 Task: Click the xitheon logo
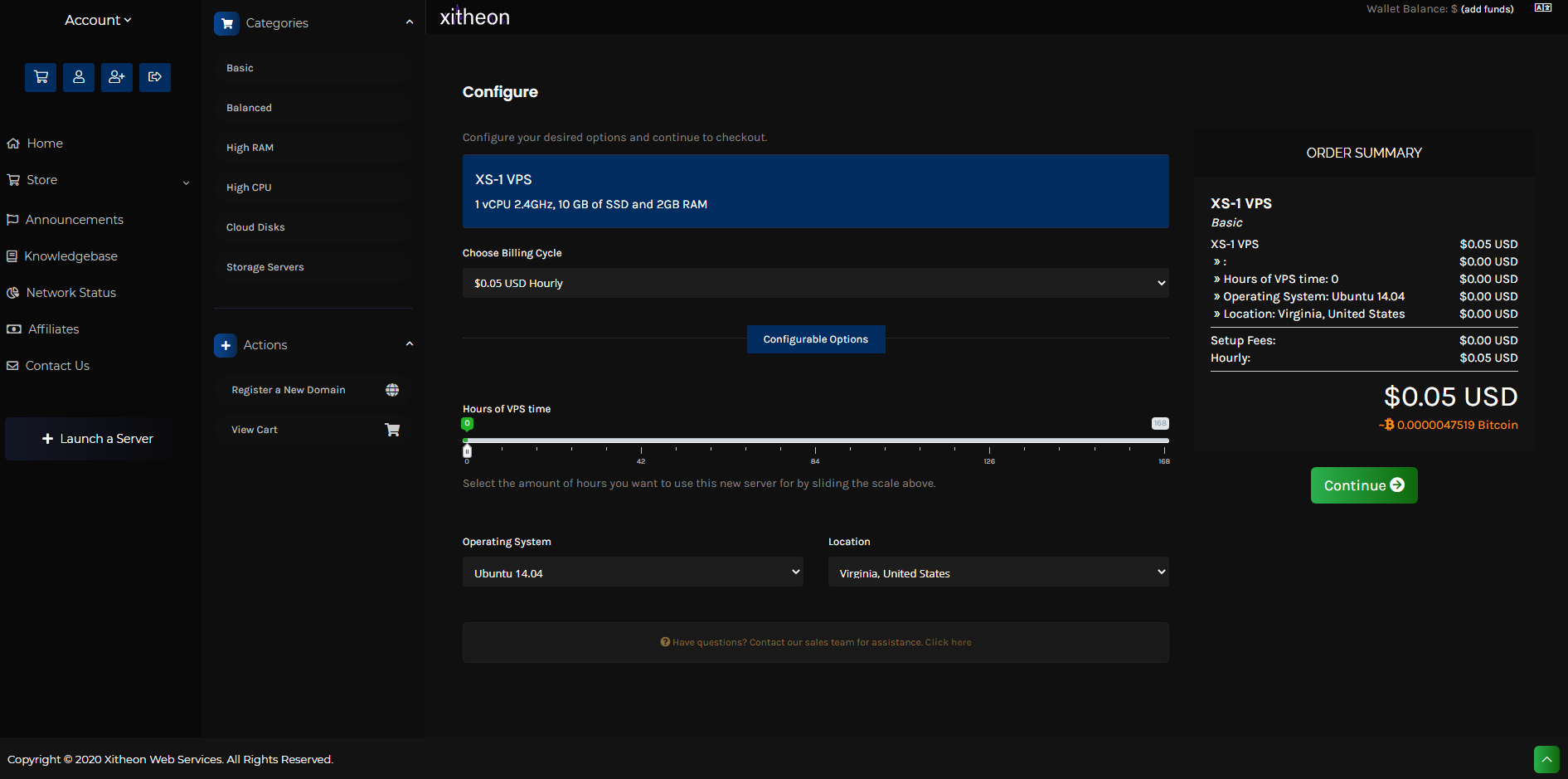pyautogui.click(x=474, y=17)
